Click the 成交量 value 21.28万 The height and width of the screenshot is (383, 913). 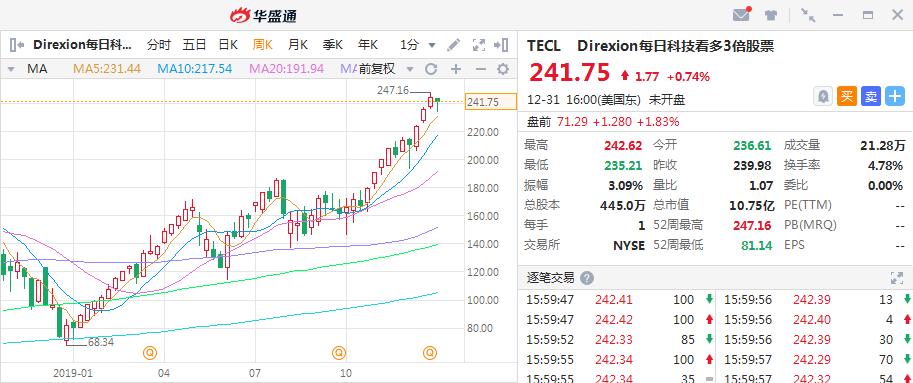coord(882,146)
